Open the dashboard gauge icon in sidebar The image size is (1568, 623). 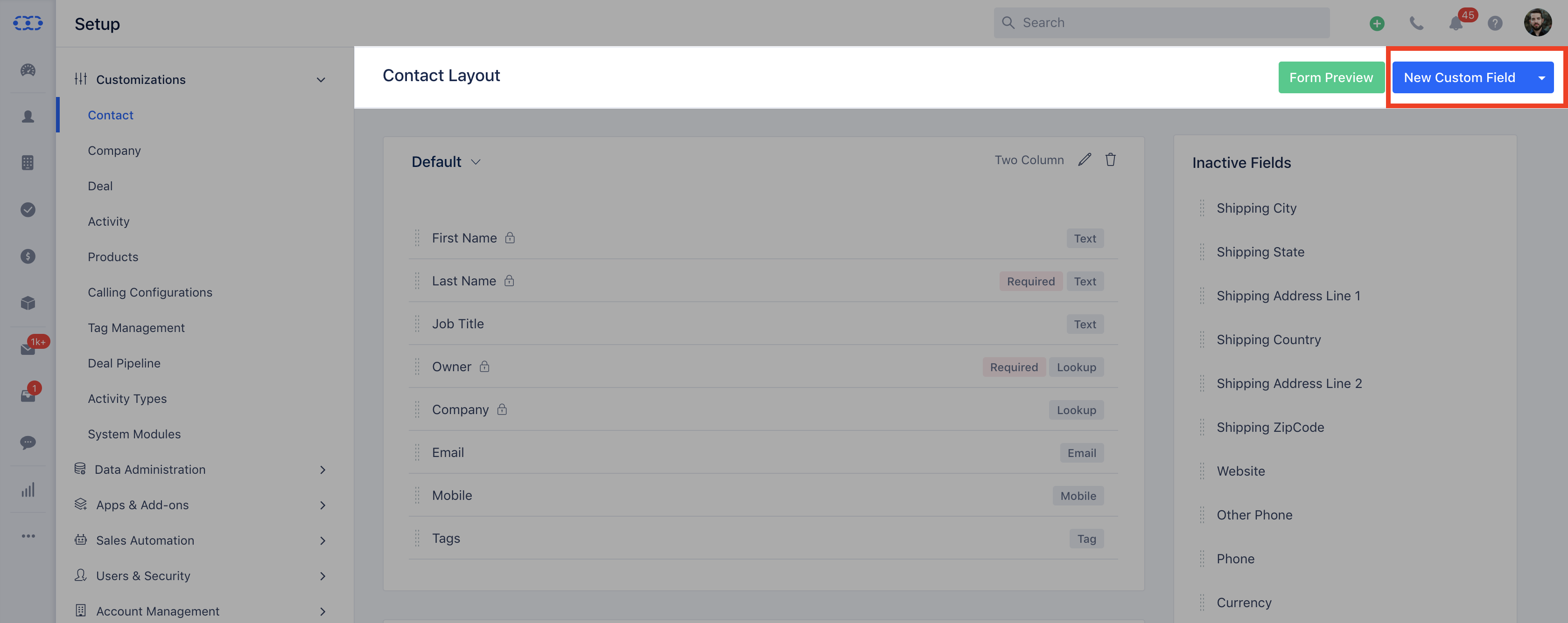28,70
